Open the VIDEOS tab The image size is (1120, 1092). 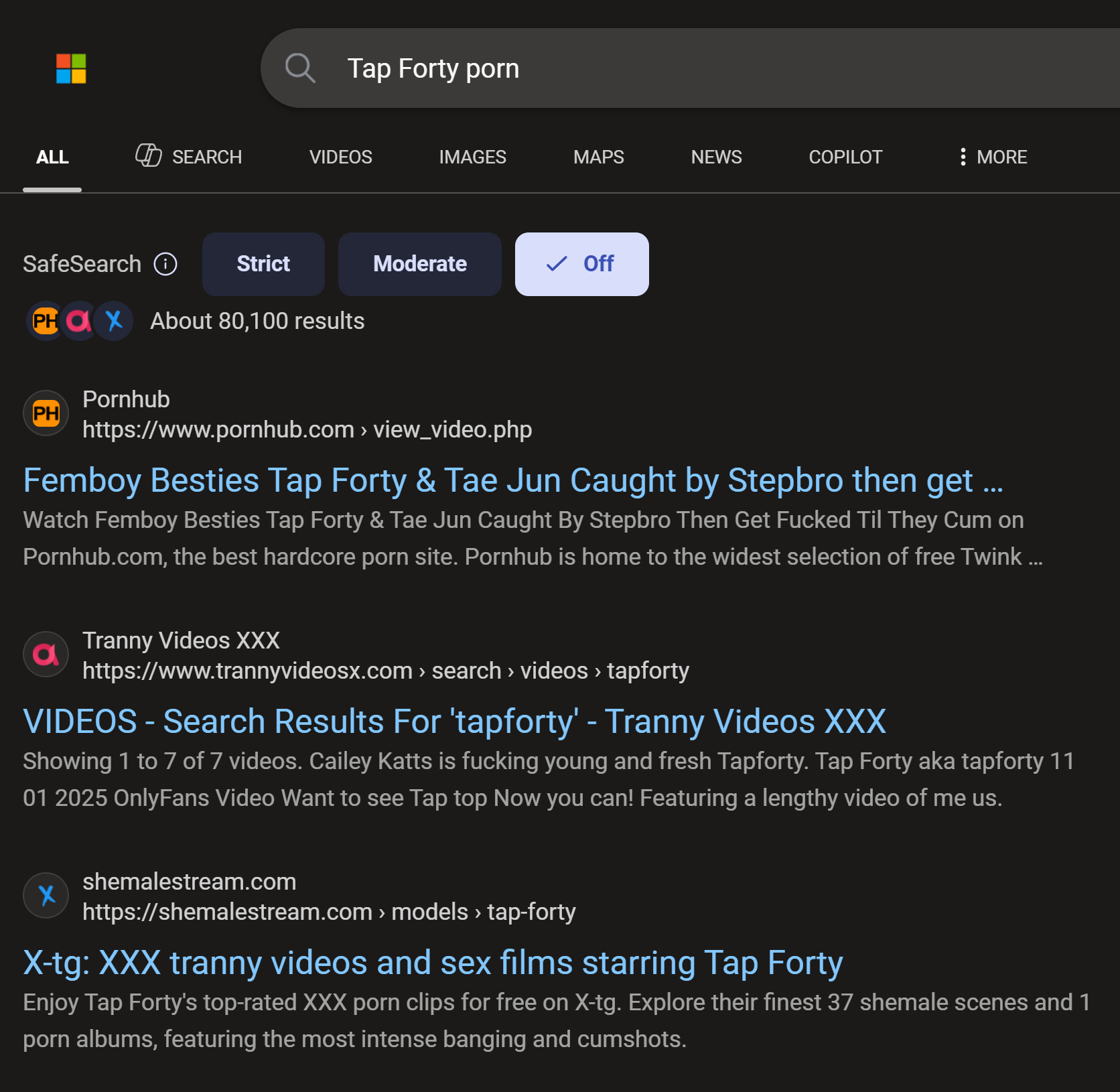click(340, 157)
